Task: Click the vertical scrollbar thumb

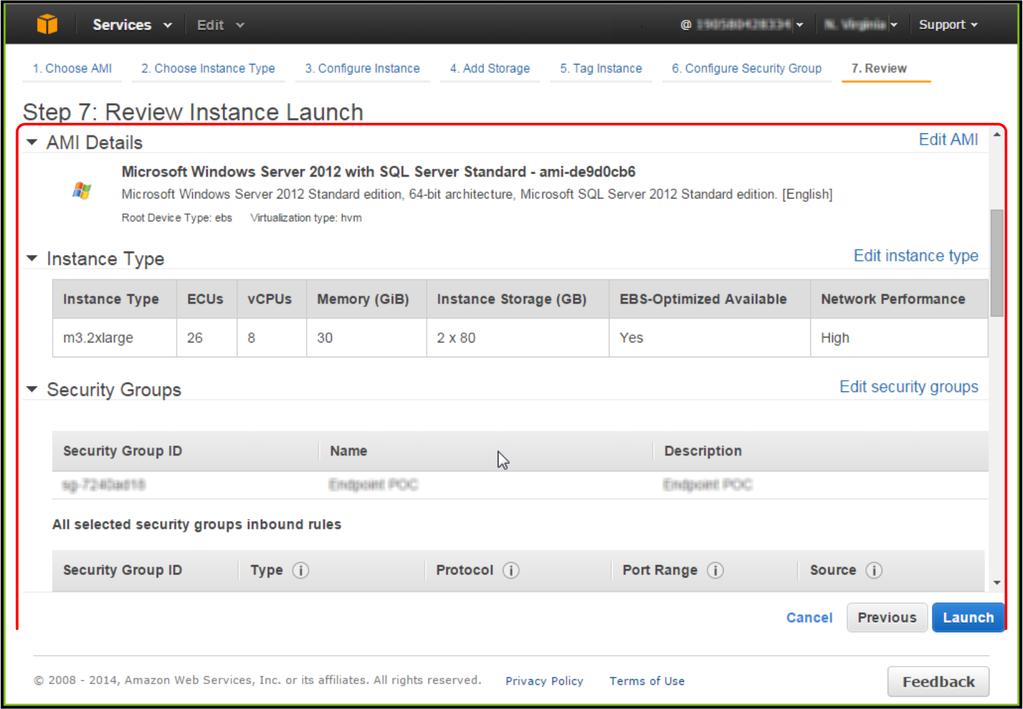Action: (996, 263)
